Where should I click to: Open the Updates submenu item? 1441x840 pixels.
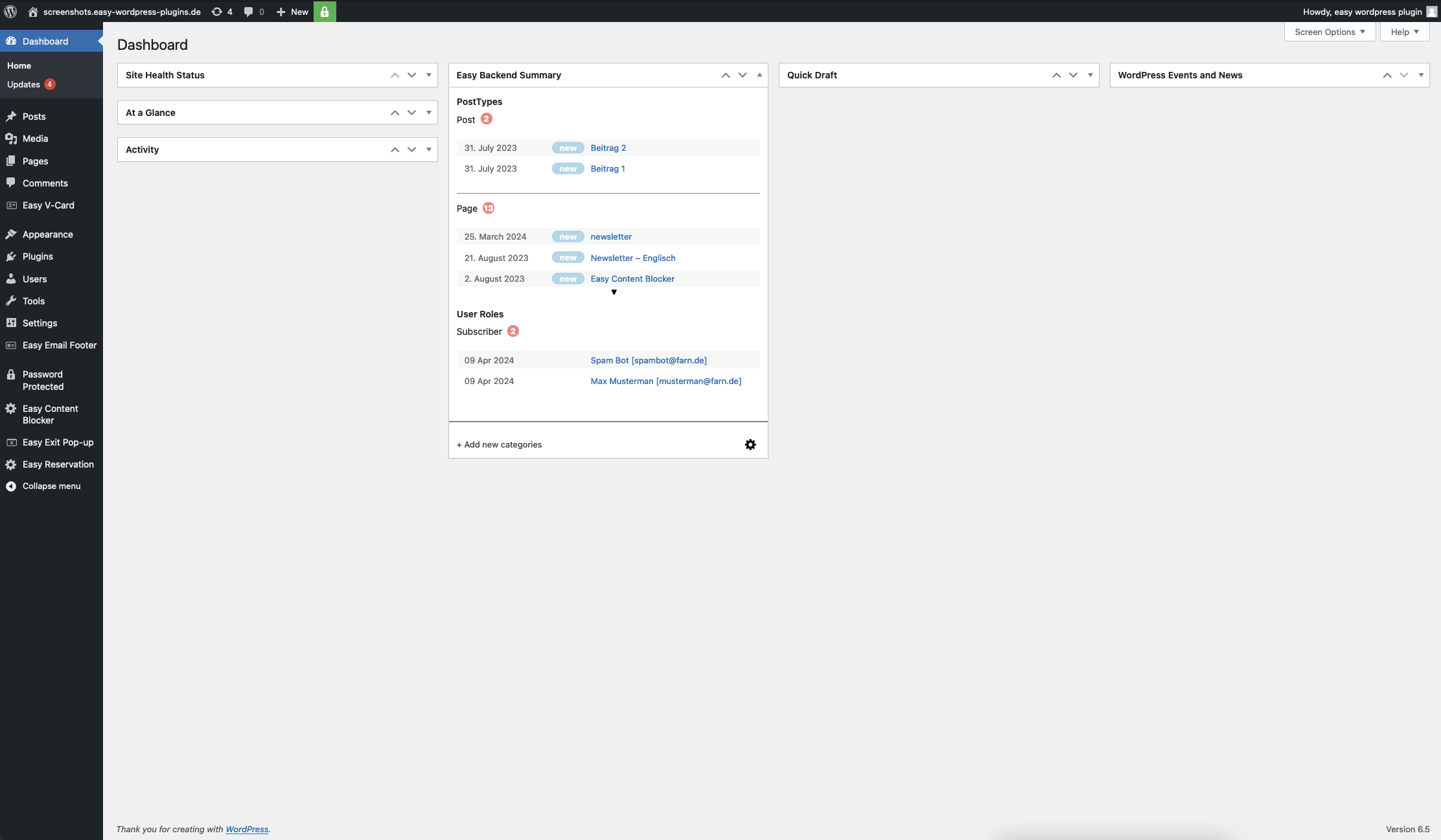click(23, 84)
